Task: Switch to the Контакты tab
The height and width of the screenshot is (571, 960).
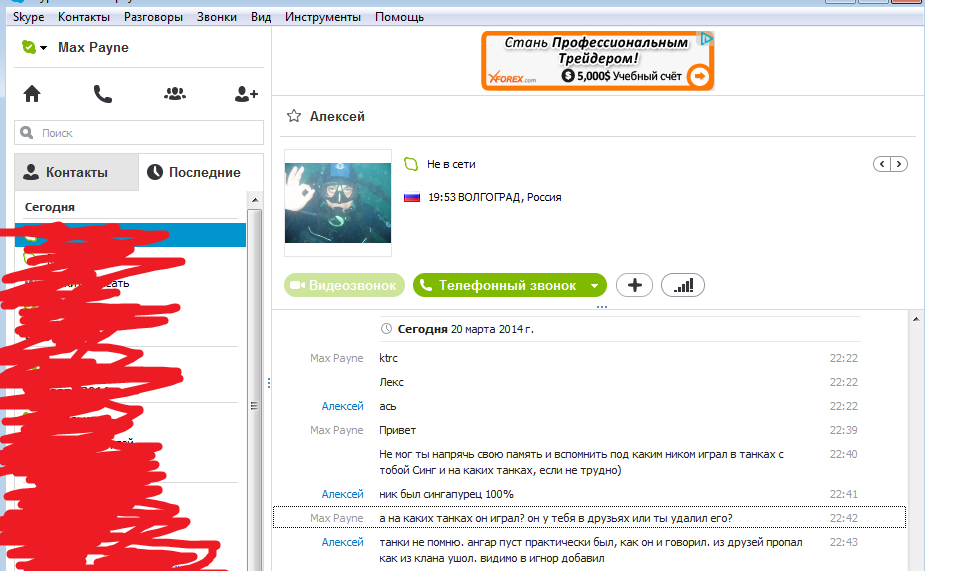Action: (76, 172)
